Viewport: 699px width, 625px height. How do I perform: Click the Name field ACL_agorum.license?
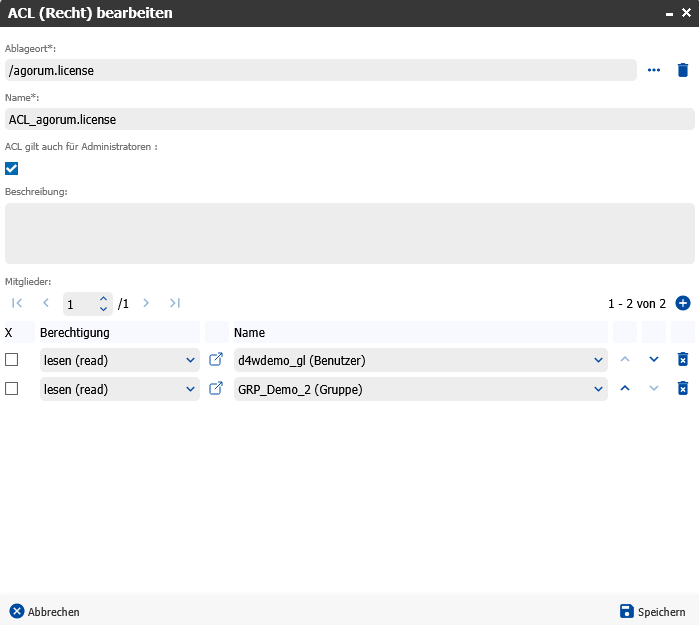click(x=349, y=119)
